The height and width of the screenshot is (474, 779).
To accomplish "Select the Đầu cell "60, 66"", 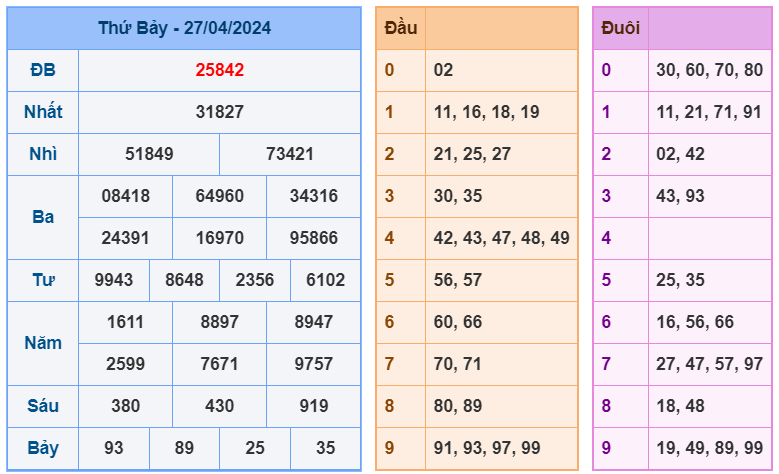I will [x=458, y=322].
